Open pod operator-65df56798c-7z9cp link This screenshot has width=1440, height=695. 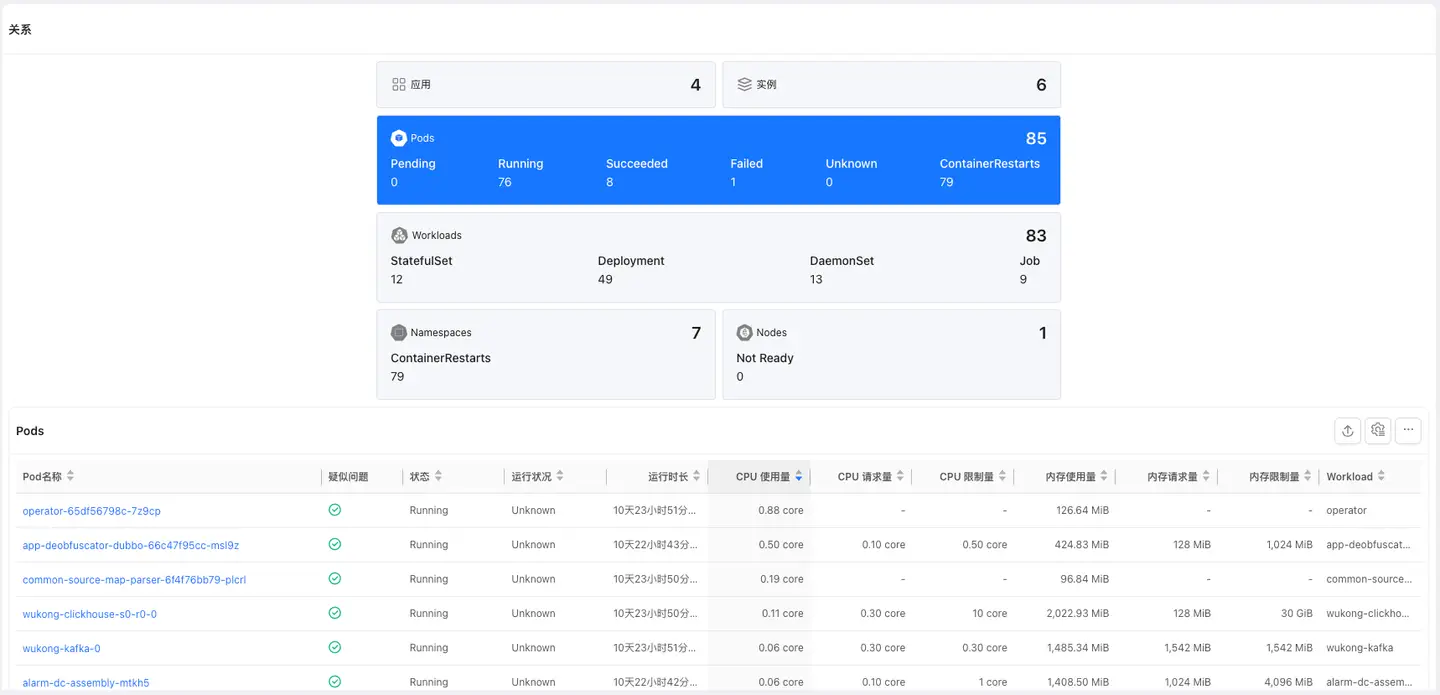91,511
